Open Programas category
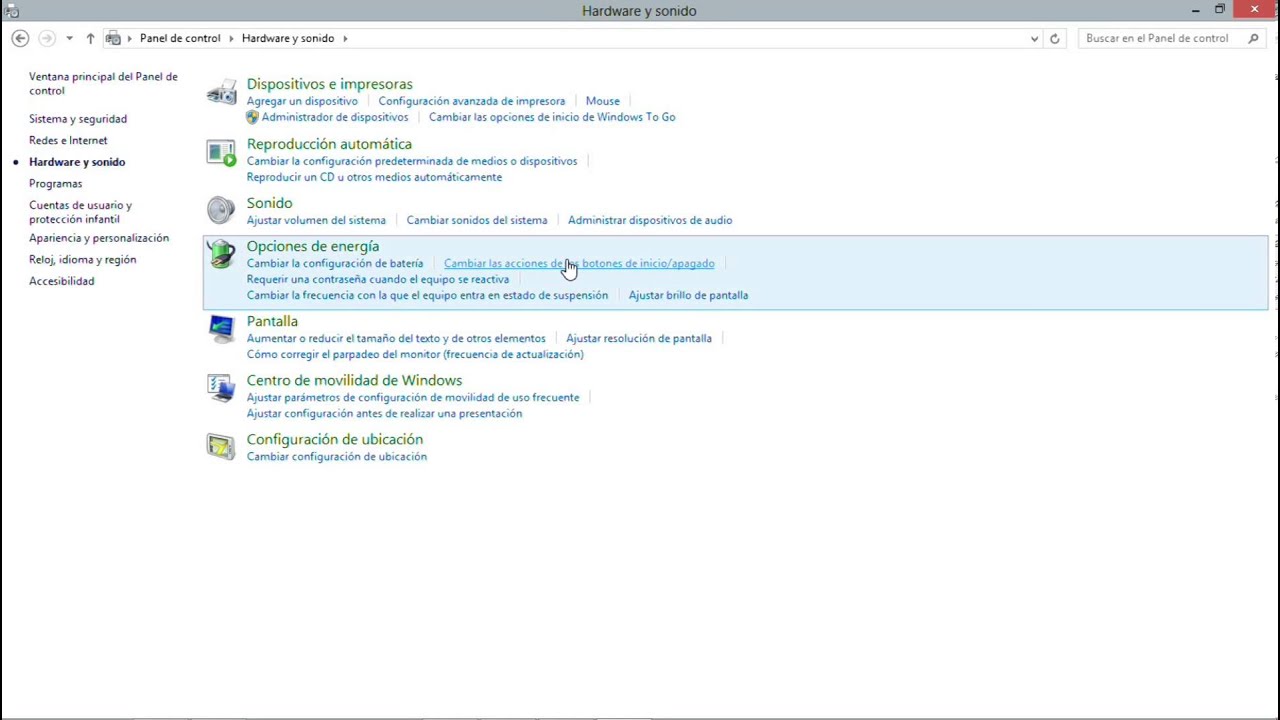Viewport: 1280px width, 720px height. (x=55, y=184)
